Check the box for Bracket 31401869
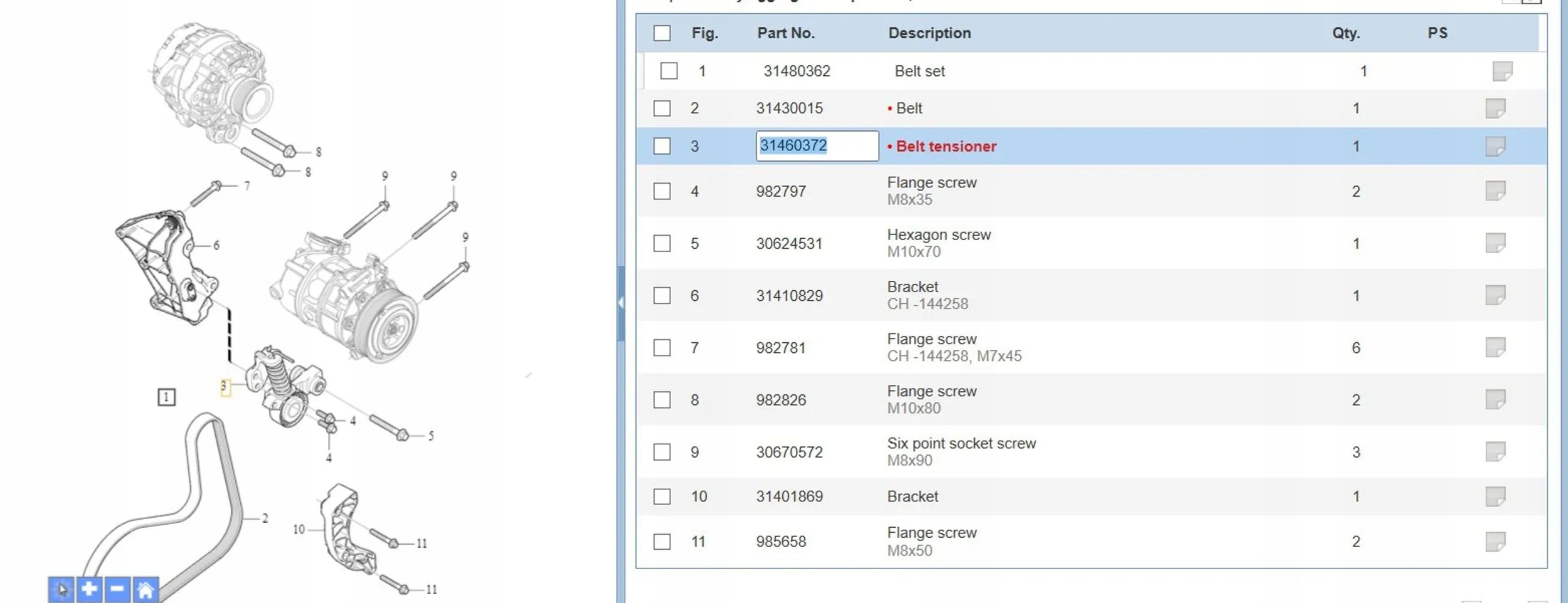Image resolution: width=1568 pixels, height=603 pixels. [x=662, y=496]
